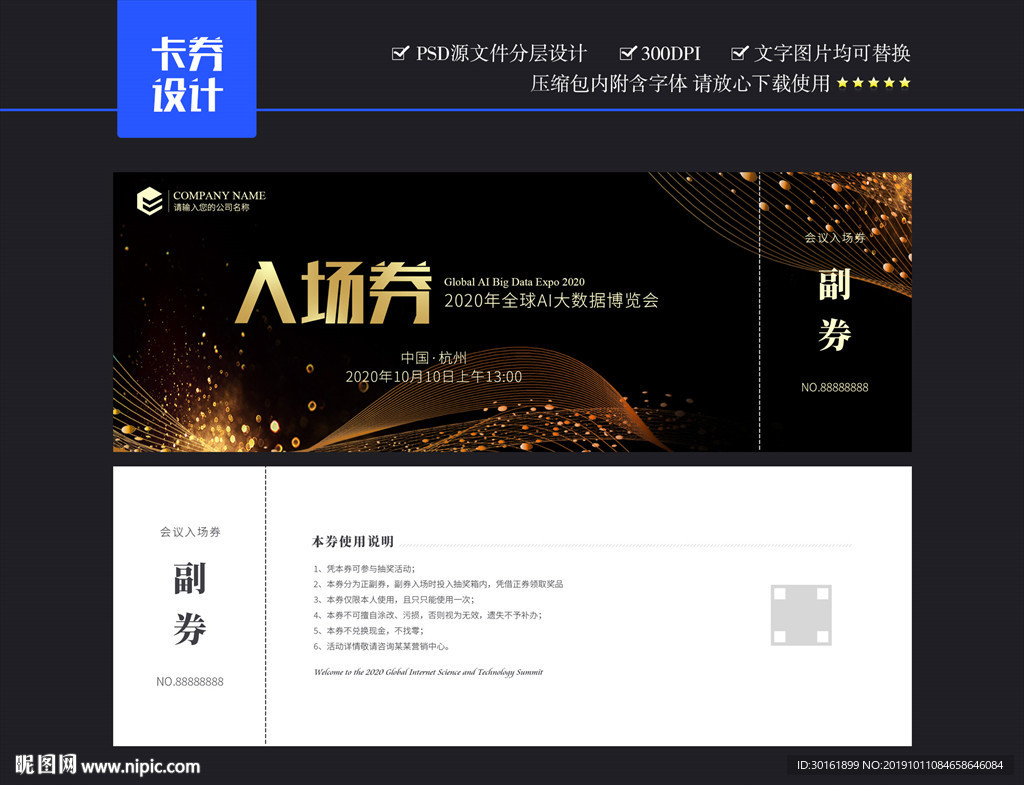Click the Welcome to 2020 Global Summit text
The height and width of the screenshot is (785, 1024).
[x=430, y=672]
